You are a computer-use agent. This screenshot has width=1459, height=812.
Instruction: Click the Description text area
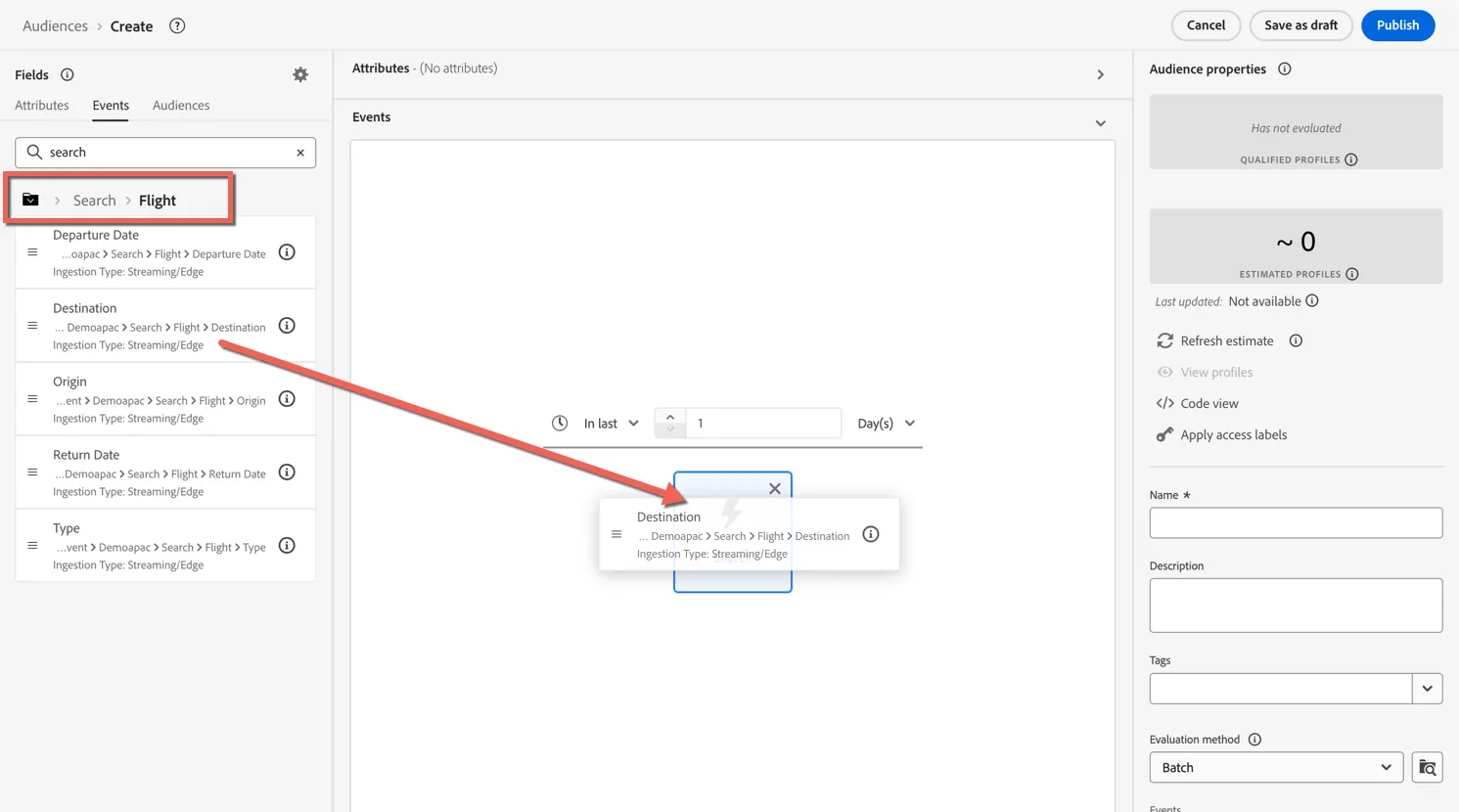coord(1296,606)
